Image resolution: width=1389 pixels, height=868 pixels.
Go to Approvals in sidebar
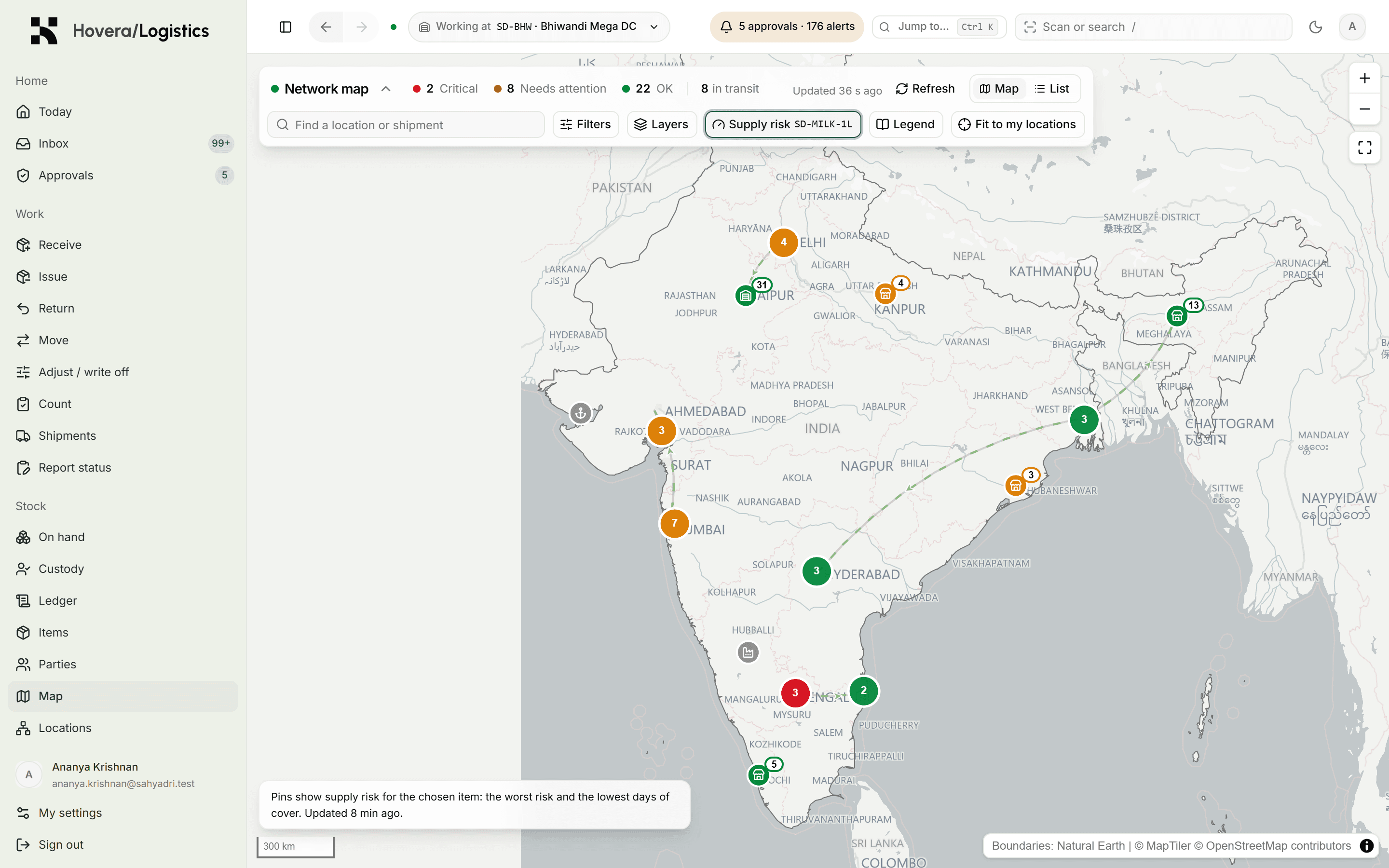pos(123,175)
